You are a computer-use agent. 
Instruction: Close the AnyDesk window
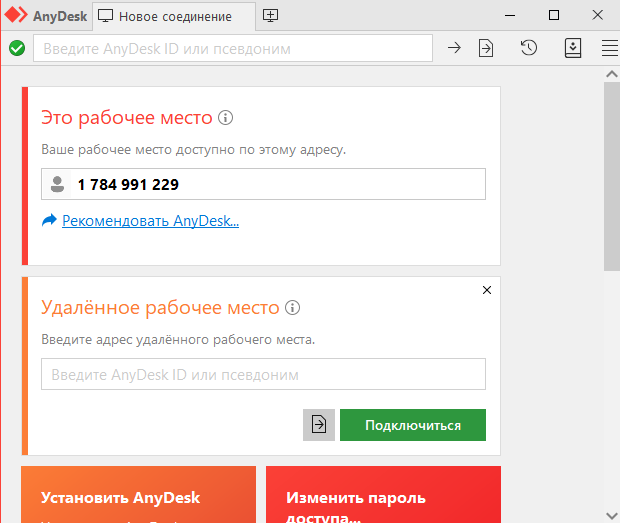(x=597, y=15)
